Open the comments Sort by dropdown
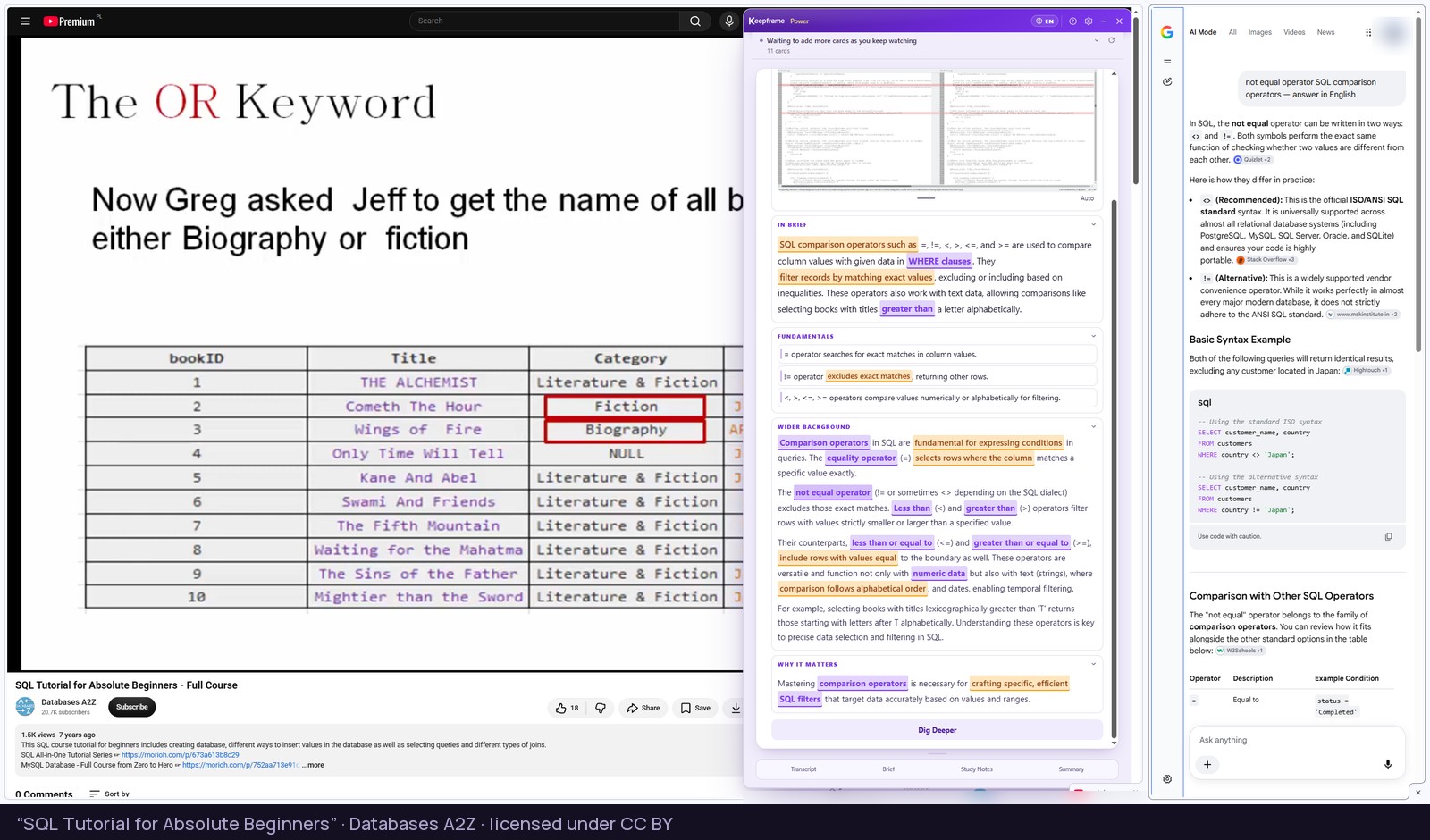This screenshot has height=840, width=1430. coord(109,794)
